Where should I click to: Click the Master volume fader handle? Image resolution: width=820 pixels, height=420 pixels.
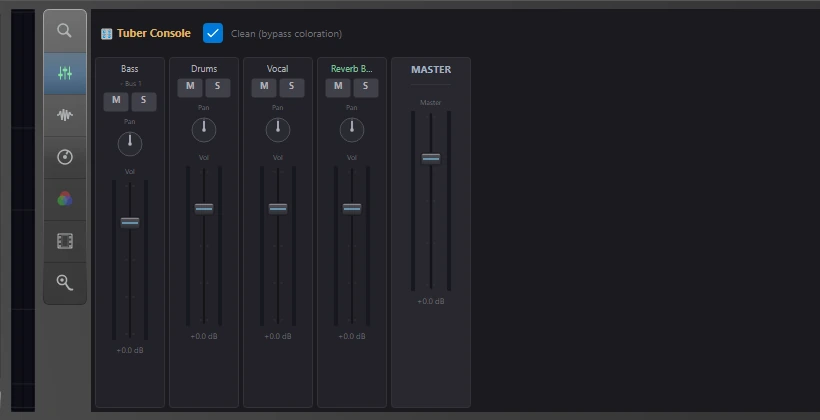tap(431, 158)
